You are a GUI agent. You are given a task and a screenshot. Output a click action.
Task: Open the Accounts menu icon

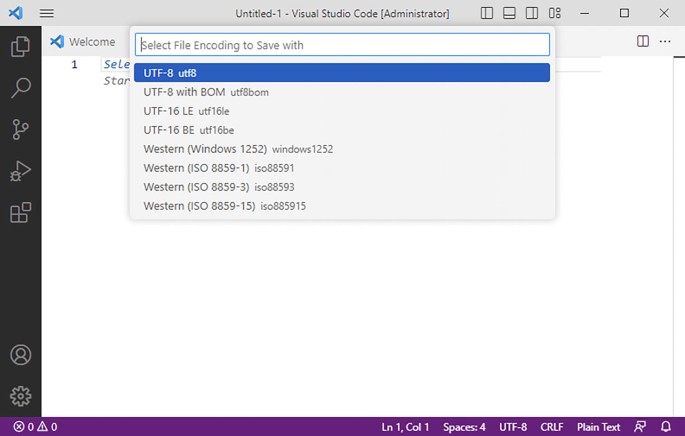(x=20, y=355)
